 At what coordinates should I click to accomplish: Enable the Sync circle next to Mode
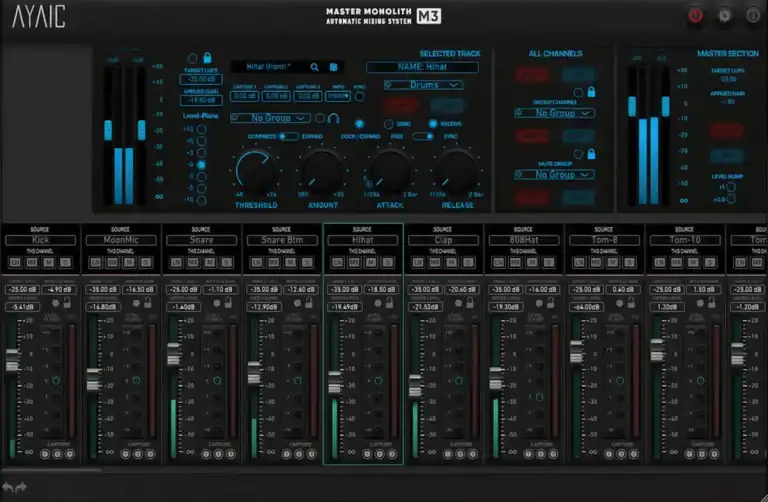pos(360,96)
